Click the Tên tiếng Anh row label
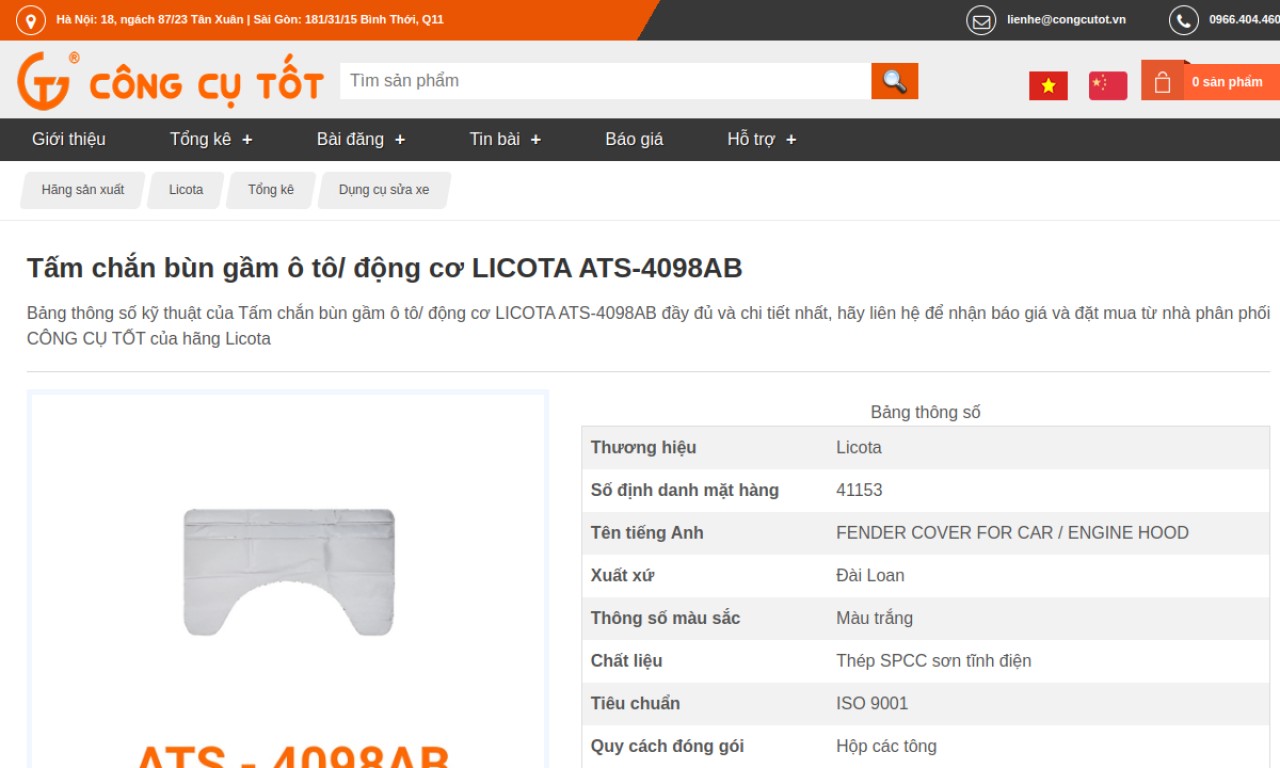 pyautogui.click(x=647, y=533)
